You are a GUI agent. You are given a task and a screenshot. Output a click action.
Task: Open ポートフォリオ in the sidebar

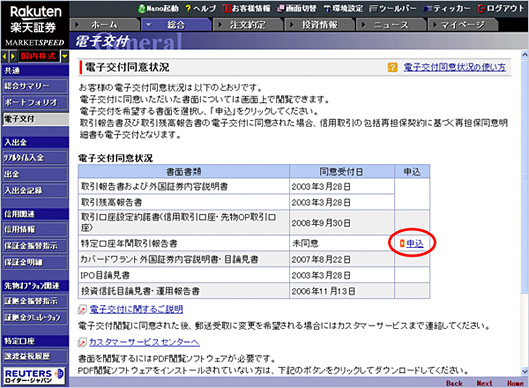[x=35, y=102]
